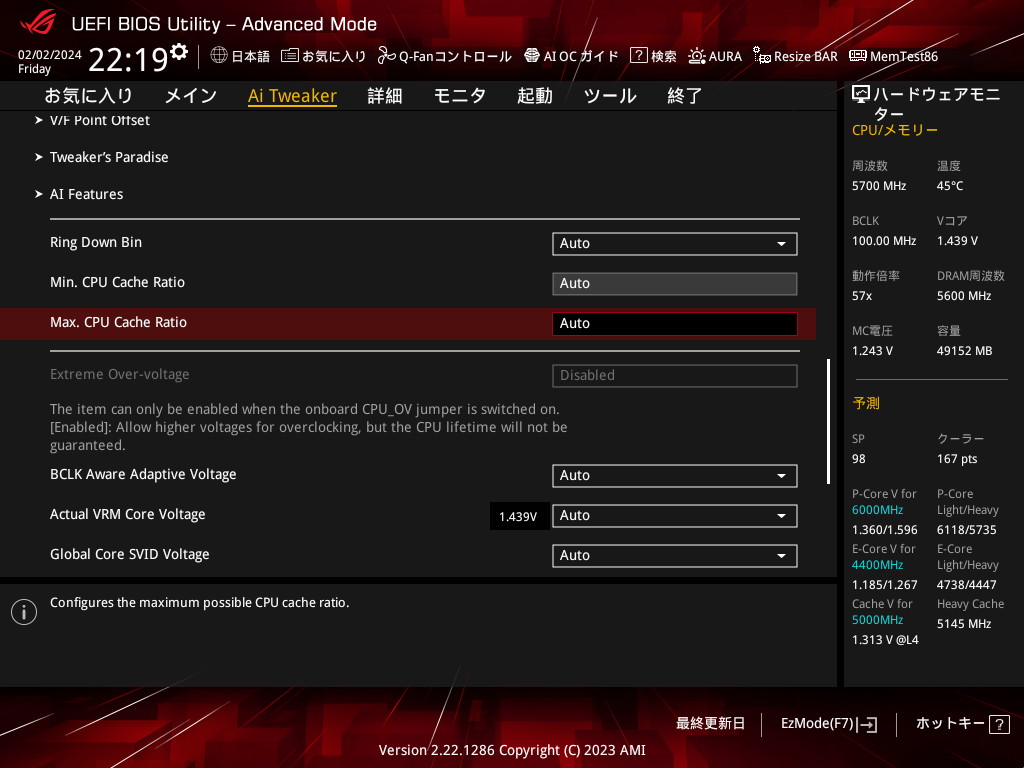Switch to EzMode(F7)
1024x768 pixels.
[x=829, y=724]
